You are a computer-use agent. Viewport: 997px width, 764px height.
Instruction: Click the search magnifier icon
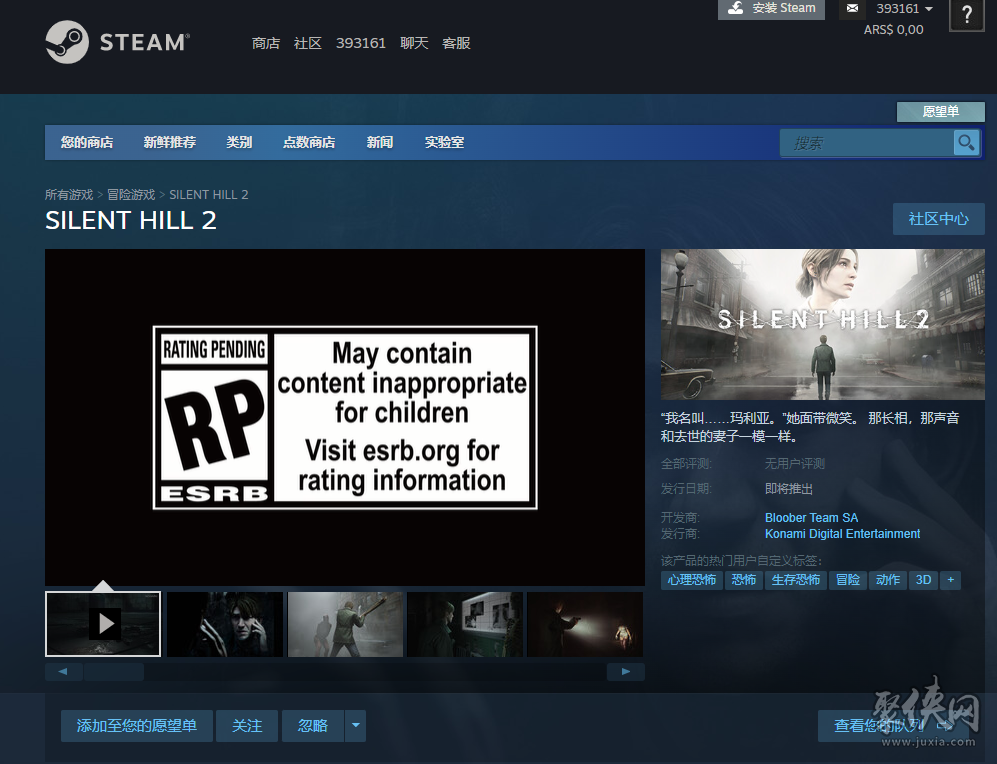click(x=966, y=143)
